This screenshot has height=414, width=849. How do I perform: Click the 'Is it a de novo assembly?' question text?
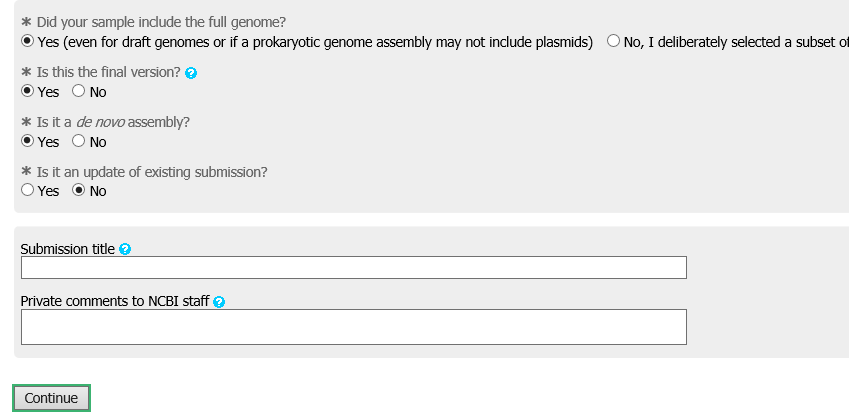113,122
